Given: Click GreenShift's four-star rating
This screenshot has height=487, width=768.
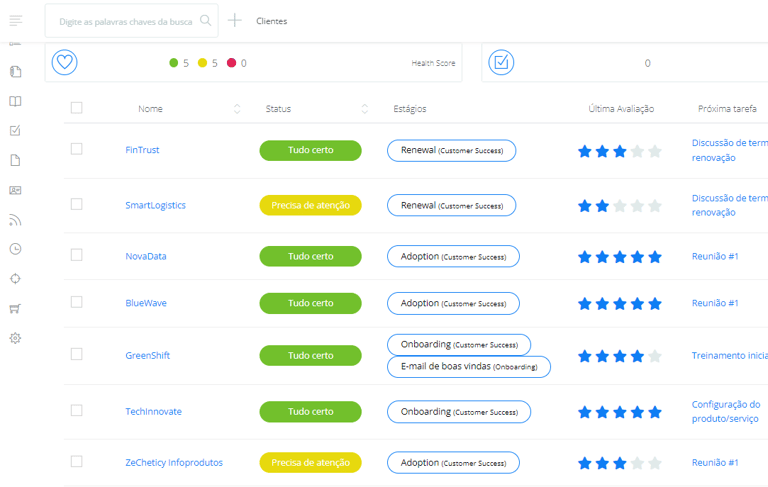Looking at the screenshot, I should tap(620, 356).
